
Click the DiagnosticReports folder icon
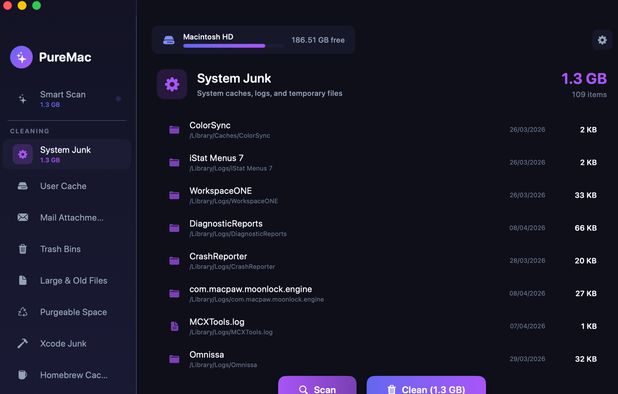coord(174,228)
